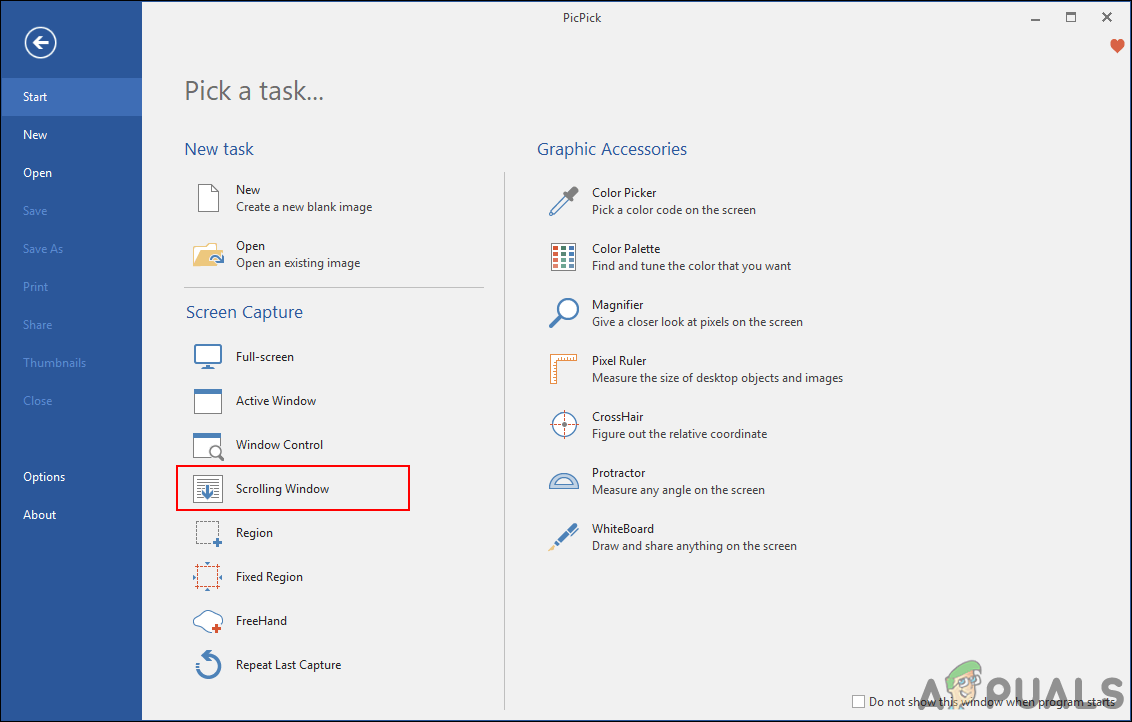
Task: Click the red heart icon
Action: (1117, 46)
